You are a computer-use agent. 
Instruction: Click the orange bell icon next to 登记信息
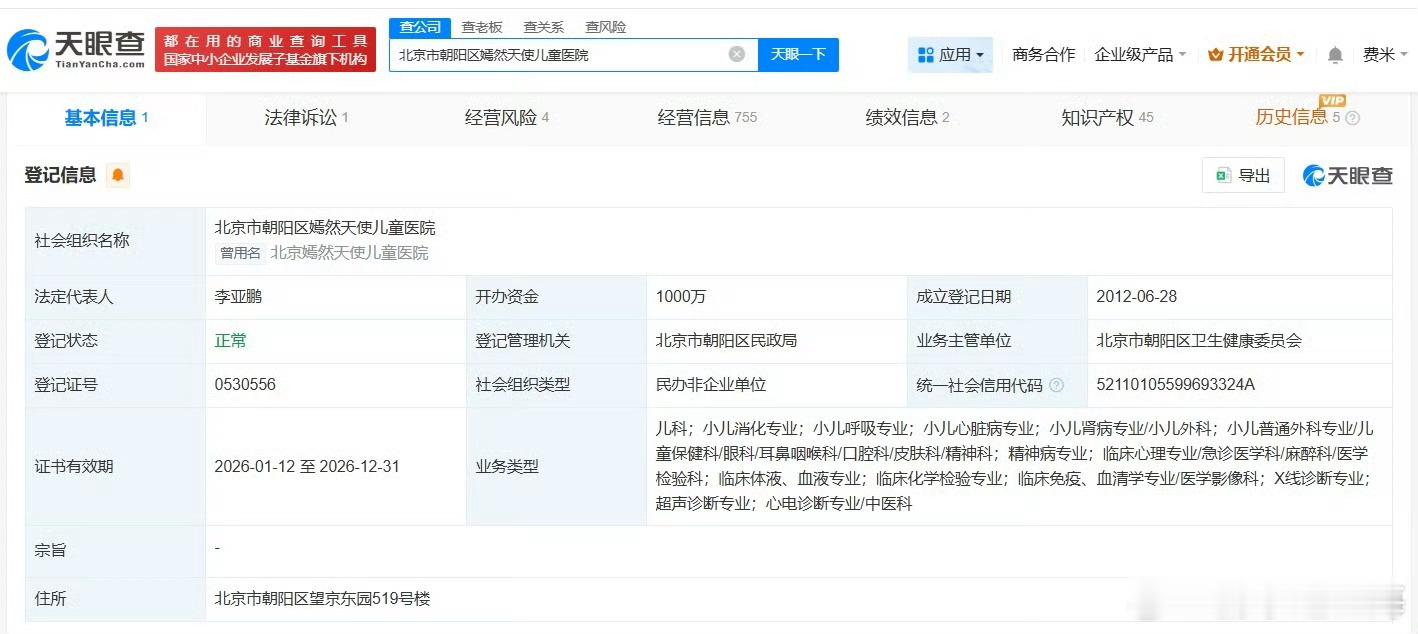pos(119,175)
